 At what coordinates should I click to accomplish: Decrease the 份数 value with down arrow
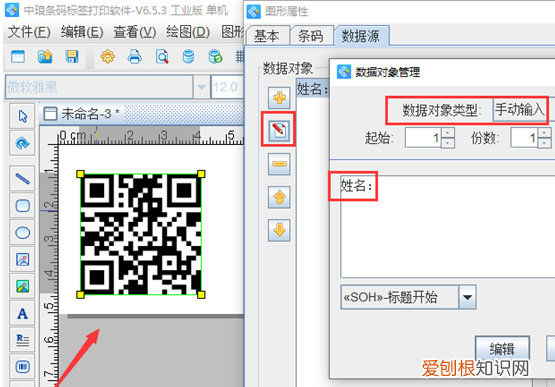pyautogui.click(x=544, y=143)
